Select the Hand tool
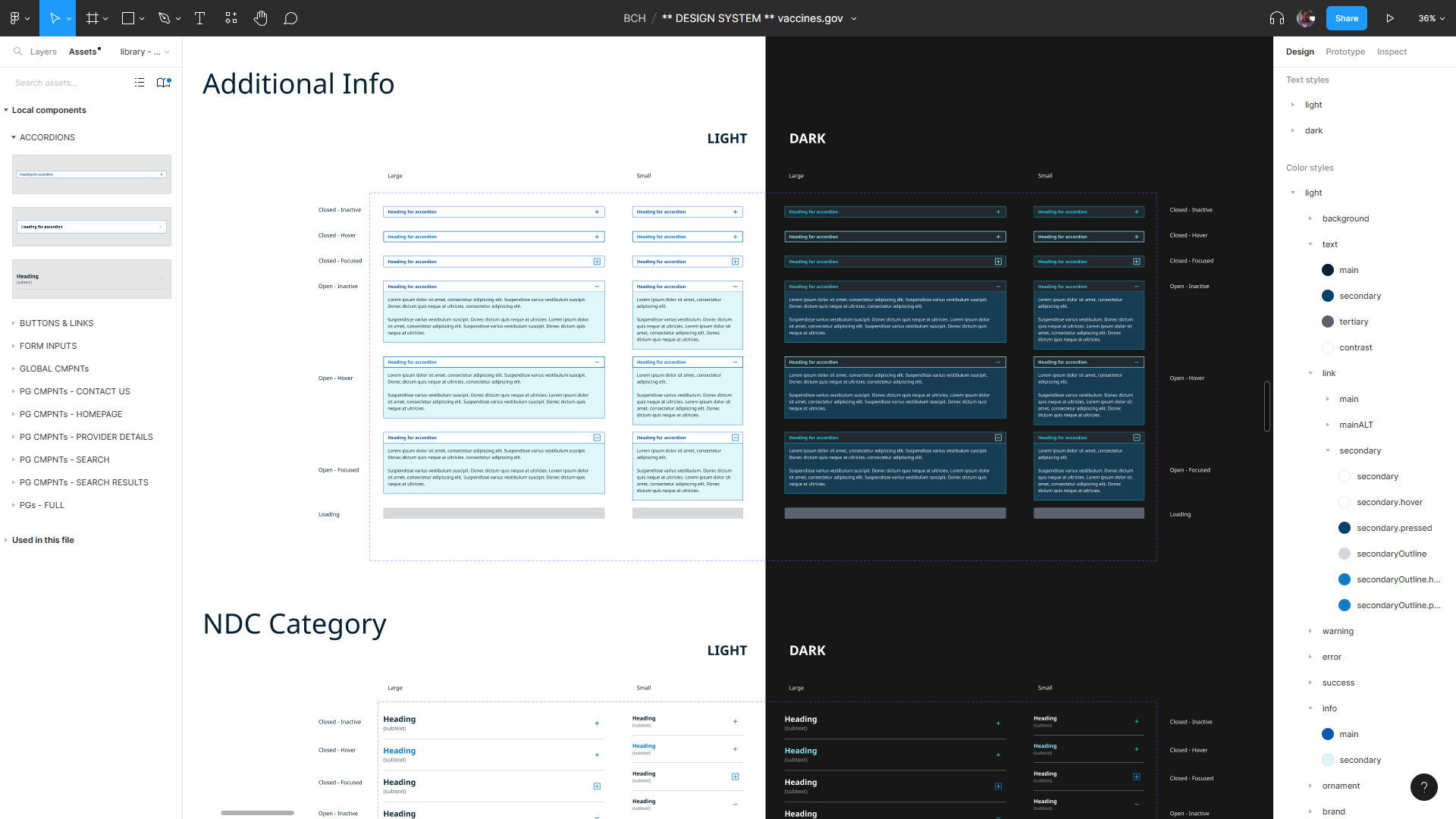1456x819 pixels. tap(260, 18)
